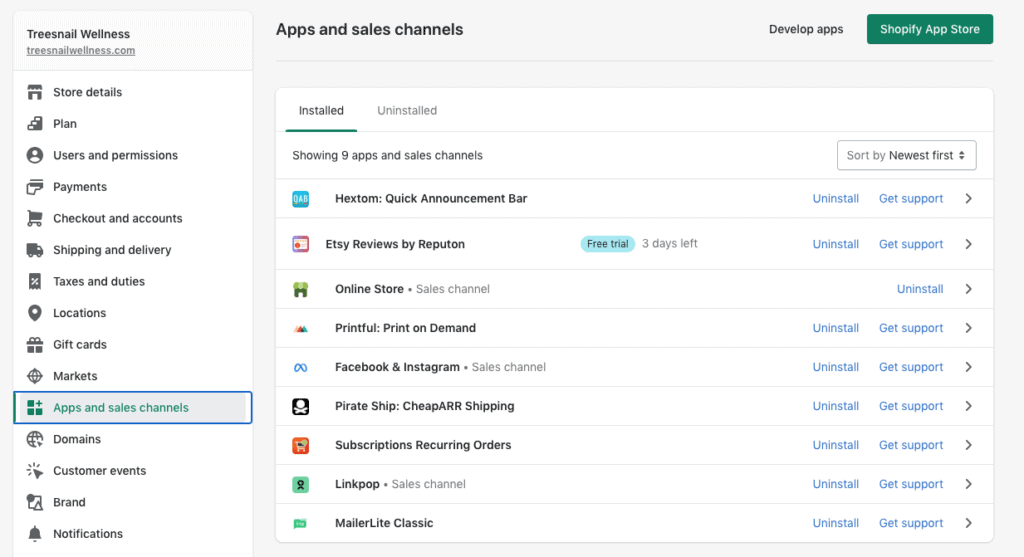
Task: Expand the Etsy Reviews row chevron
Action: [x=968, y=244]
